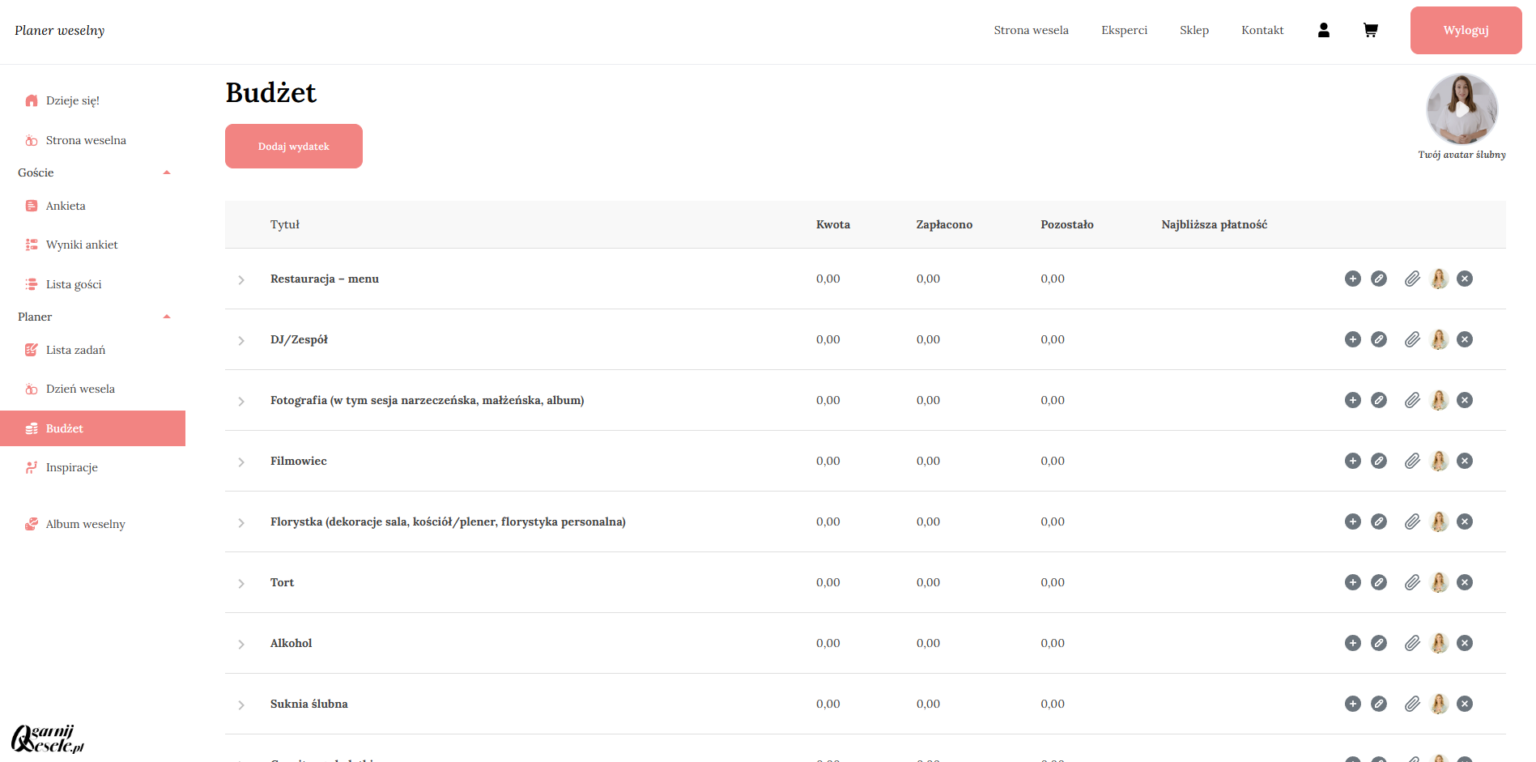Collapse the Goście sidebar section
The width and height of the screenshot is (1536, 762).
(167, 173)
